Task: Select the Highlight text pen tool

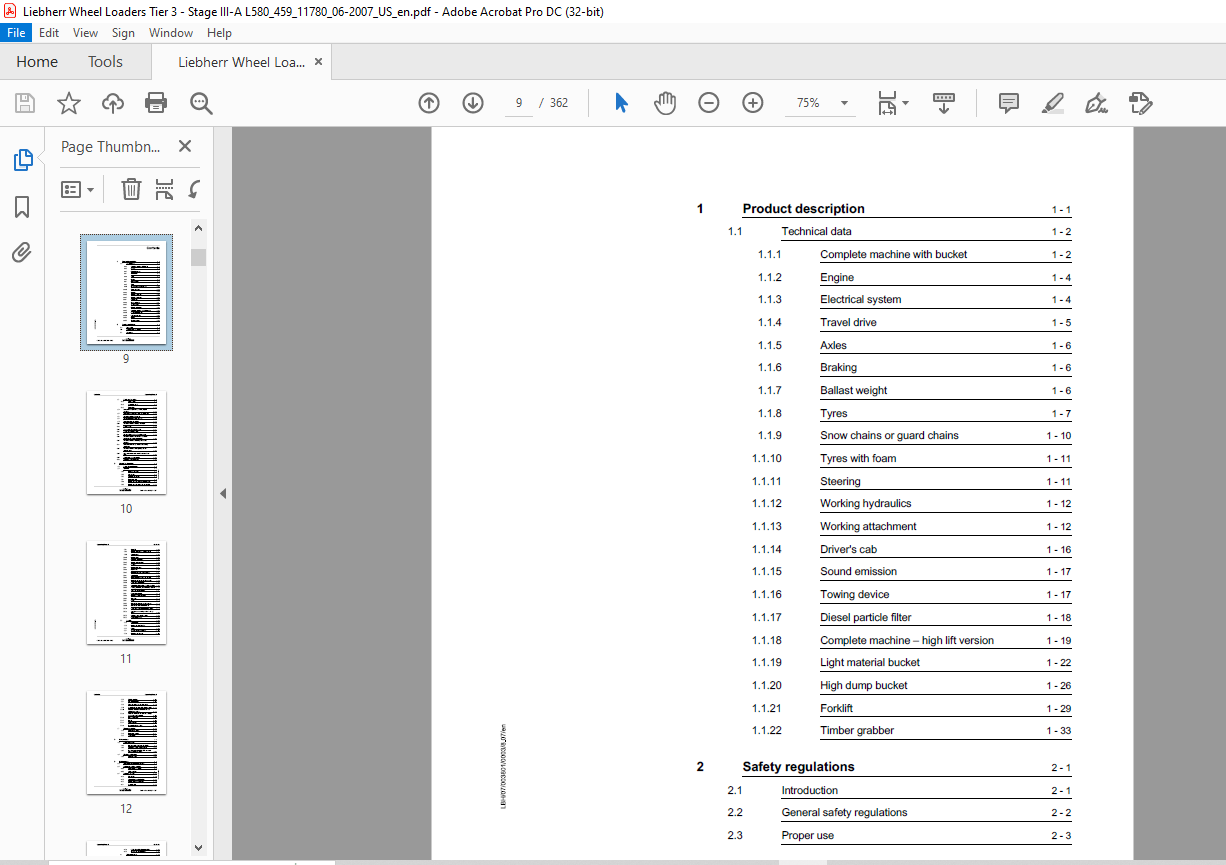Action: pos(1053,103)
